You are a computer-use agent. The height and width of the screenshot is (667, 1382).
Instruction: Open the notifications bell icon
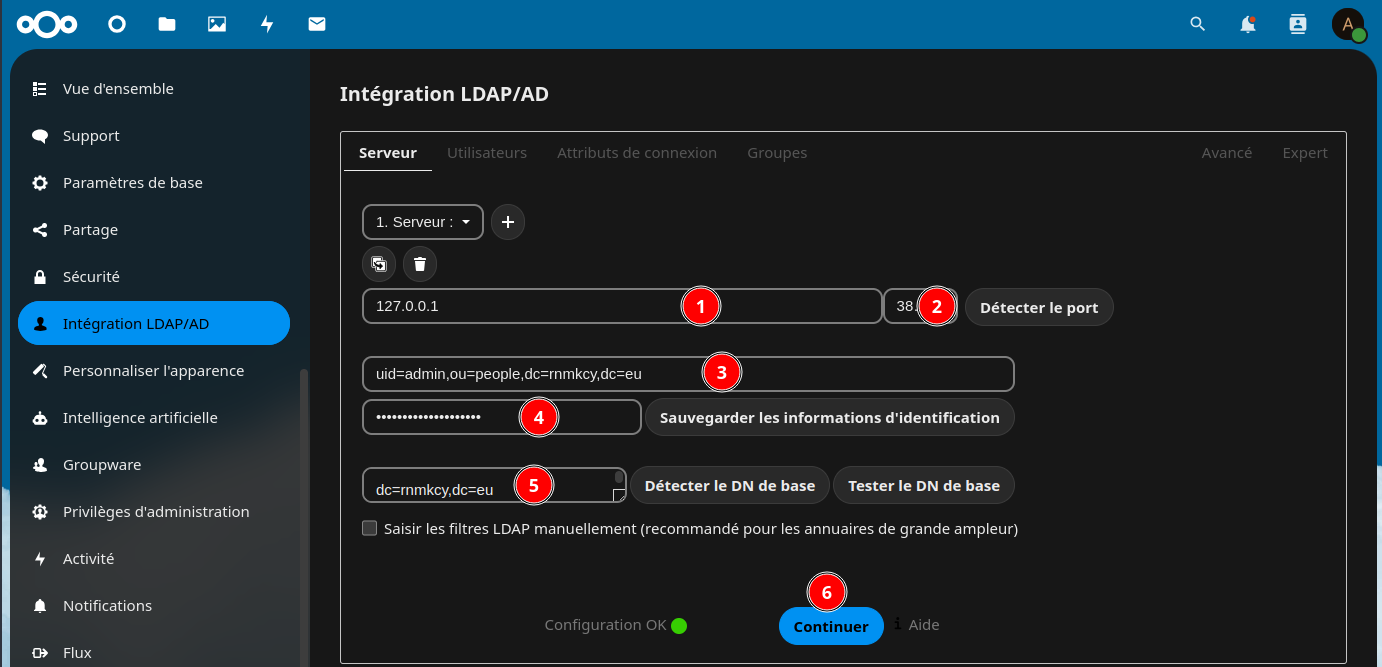click(1247, 24)
